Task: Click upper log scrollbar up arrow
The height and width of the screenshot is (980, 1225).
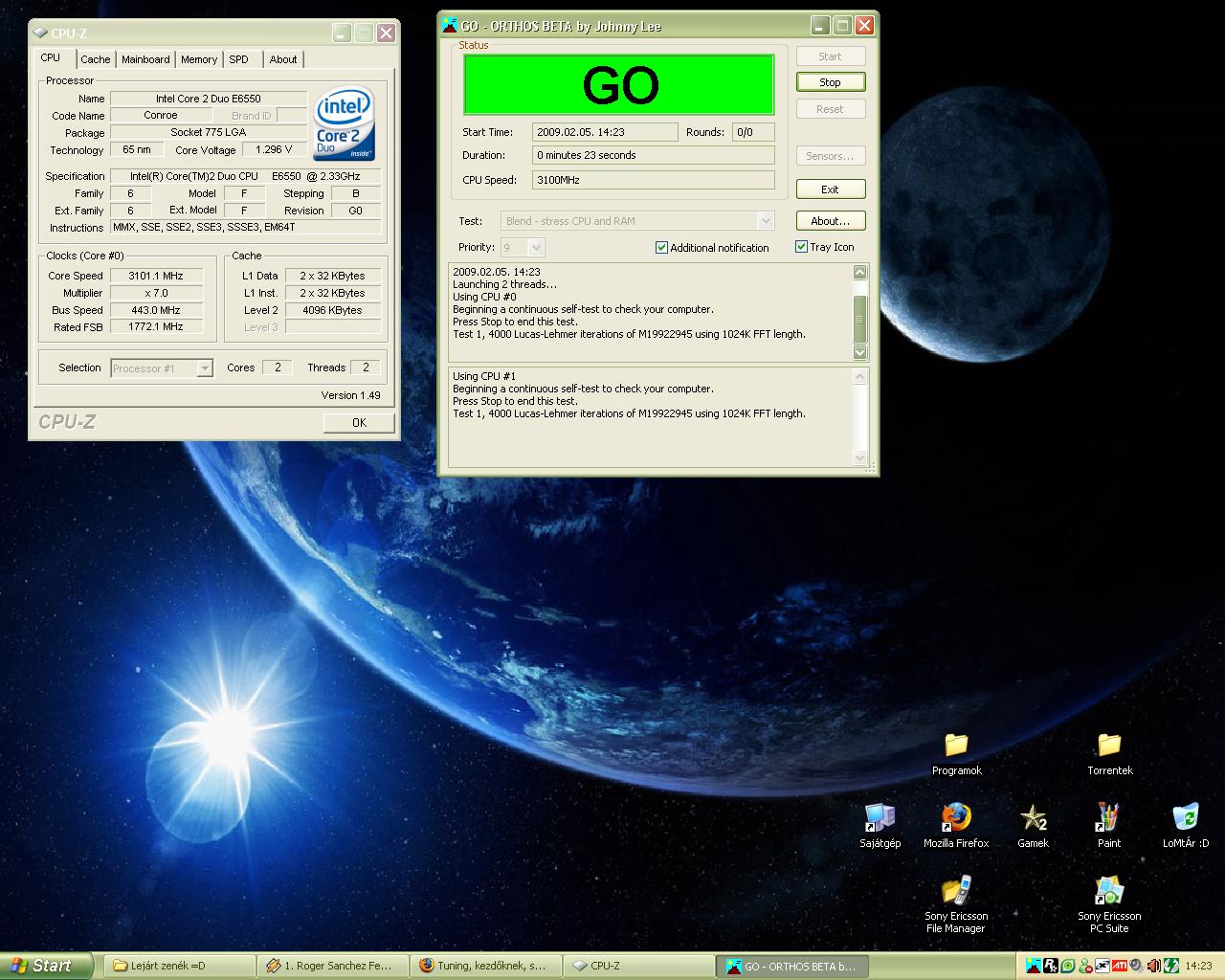Action: pos(859,272)
